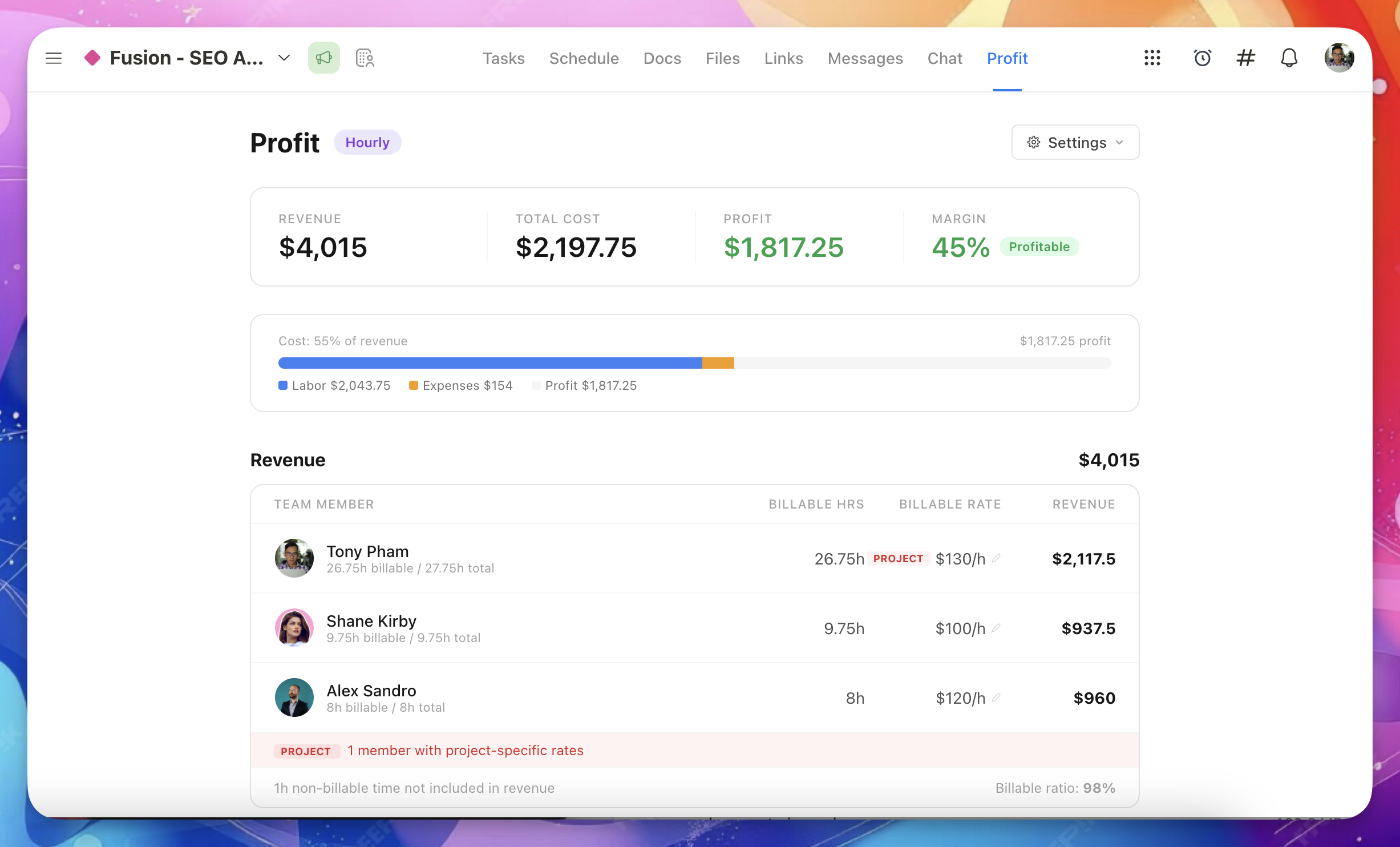Click the blue Labor segment of cost bar
The width and height of the screenshot is (1400, 847).
(x=489, y=363)
